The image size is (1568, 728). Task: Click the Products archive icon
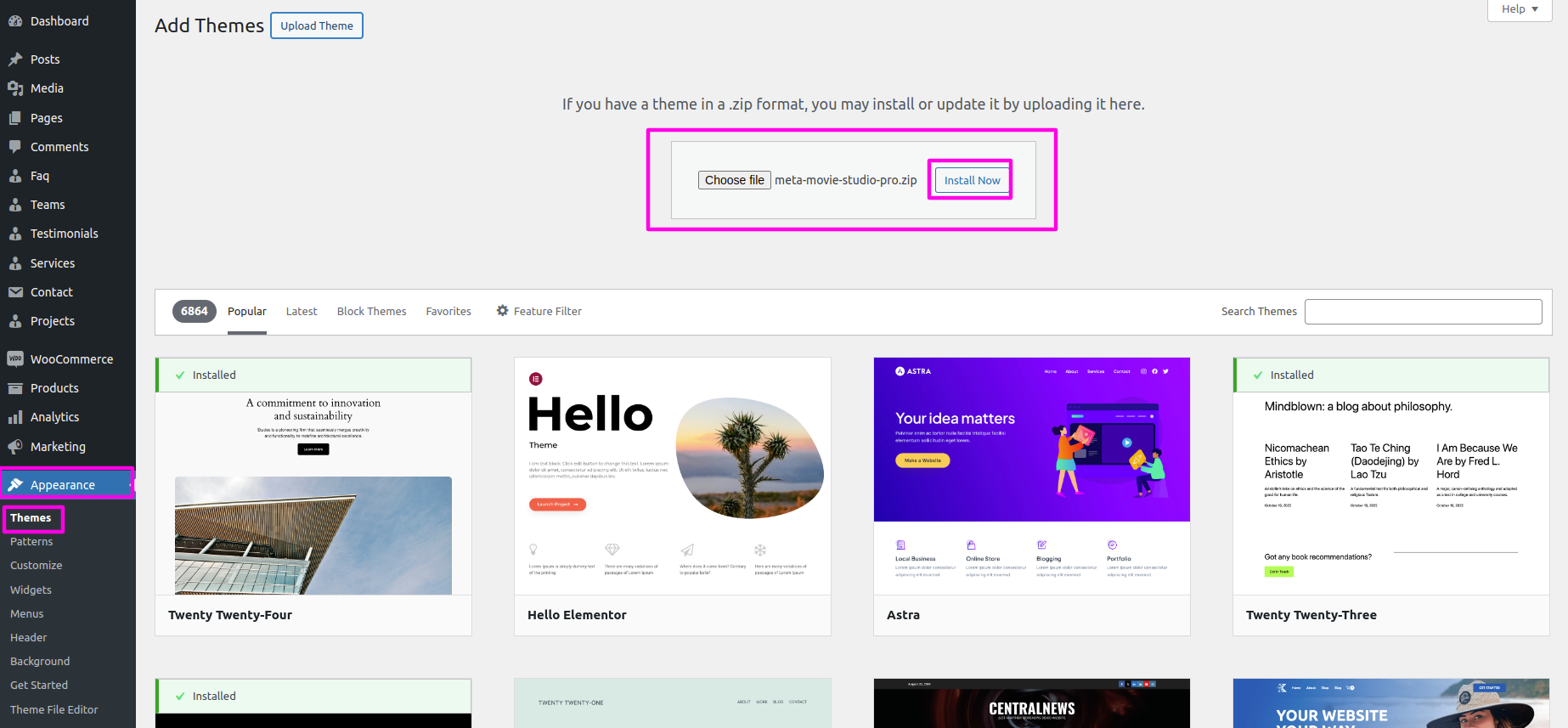(15, 388)
